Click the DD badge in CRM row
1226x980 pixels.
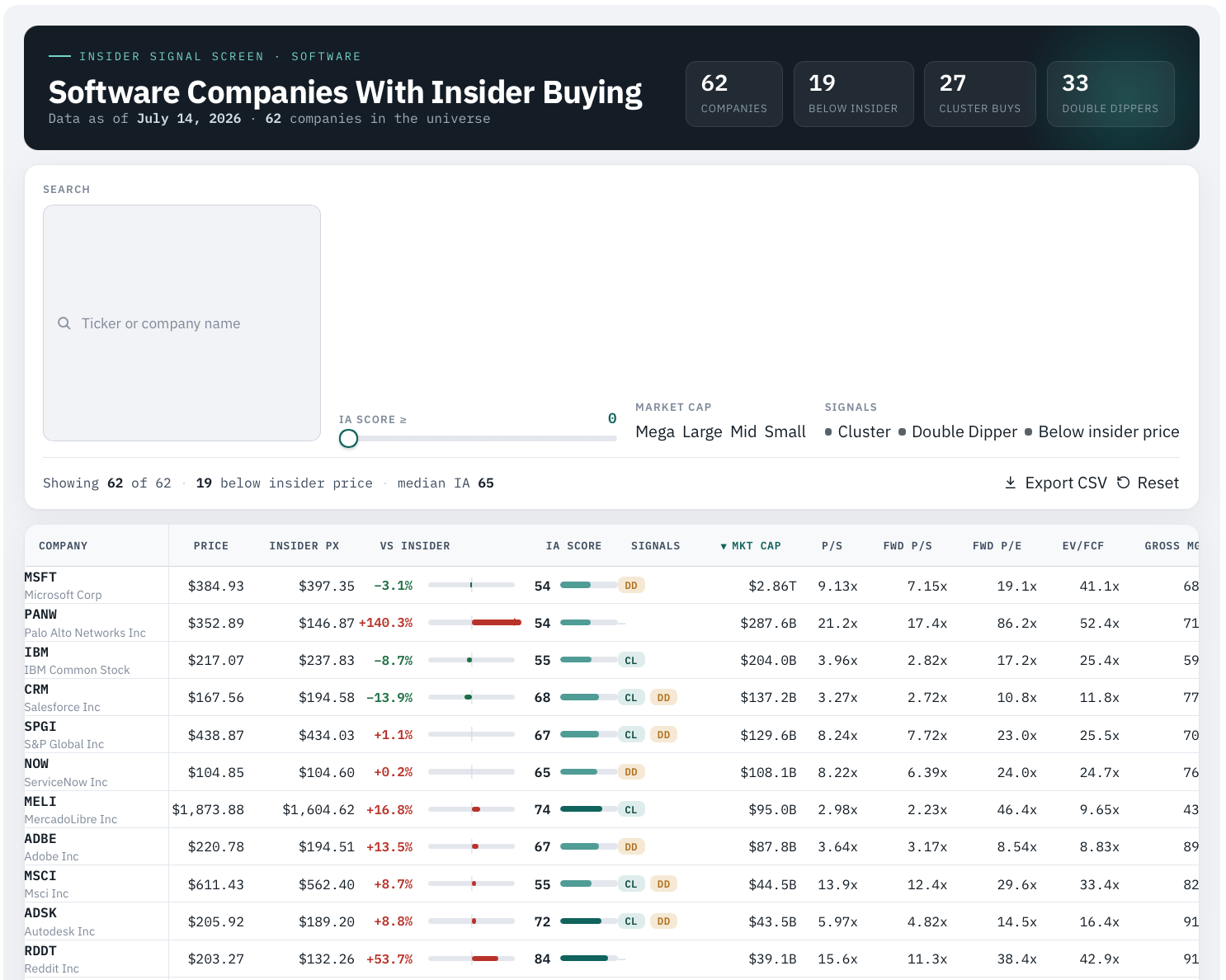(x=663, y=697)
